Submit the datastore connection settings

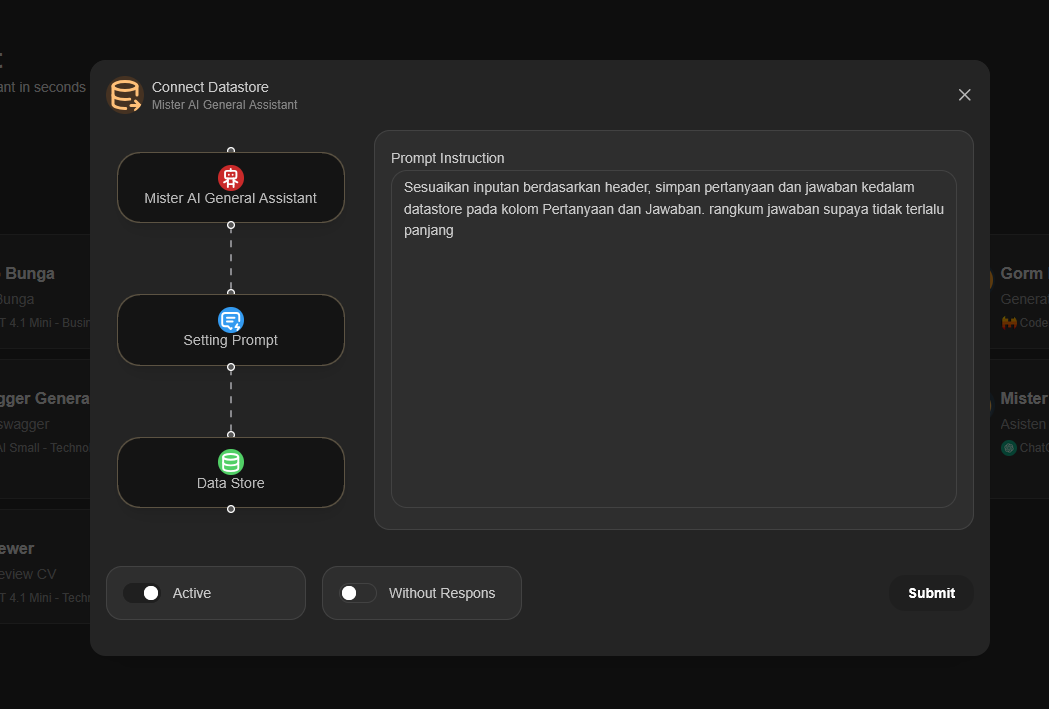point(931,593)
